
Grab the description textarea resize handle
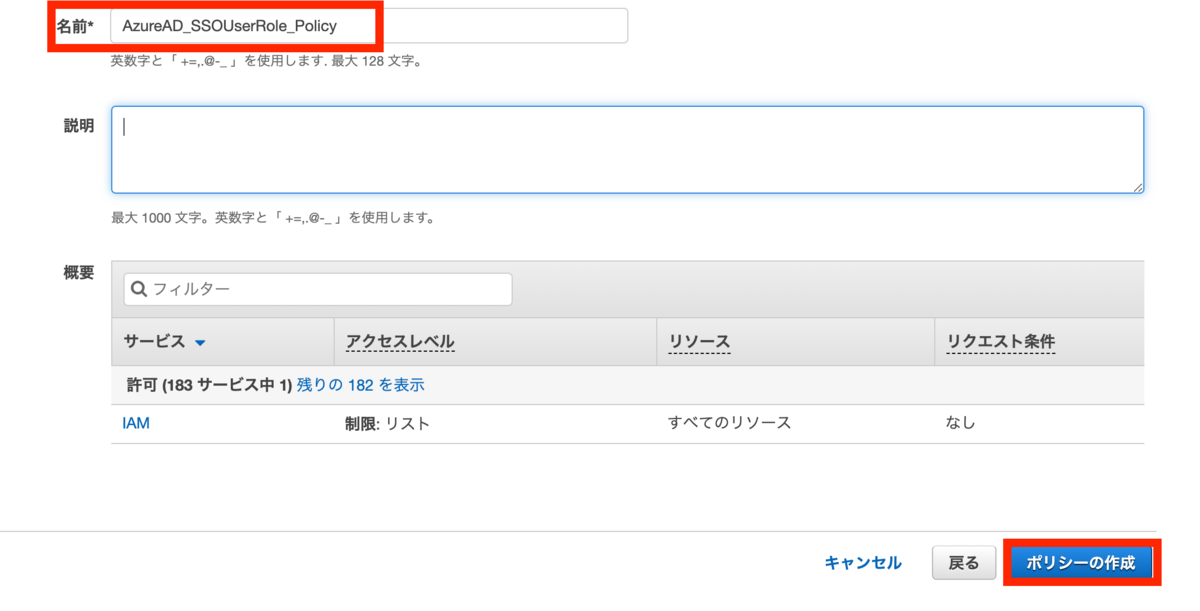[x=1138, y=187]
